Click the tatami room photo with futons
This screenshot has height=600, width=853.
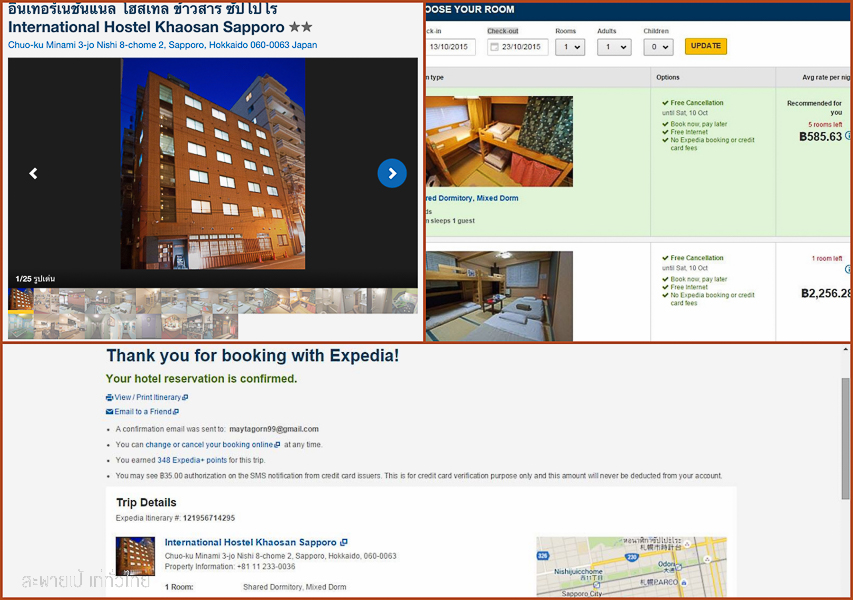(499, 296)
